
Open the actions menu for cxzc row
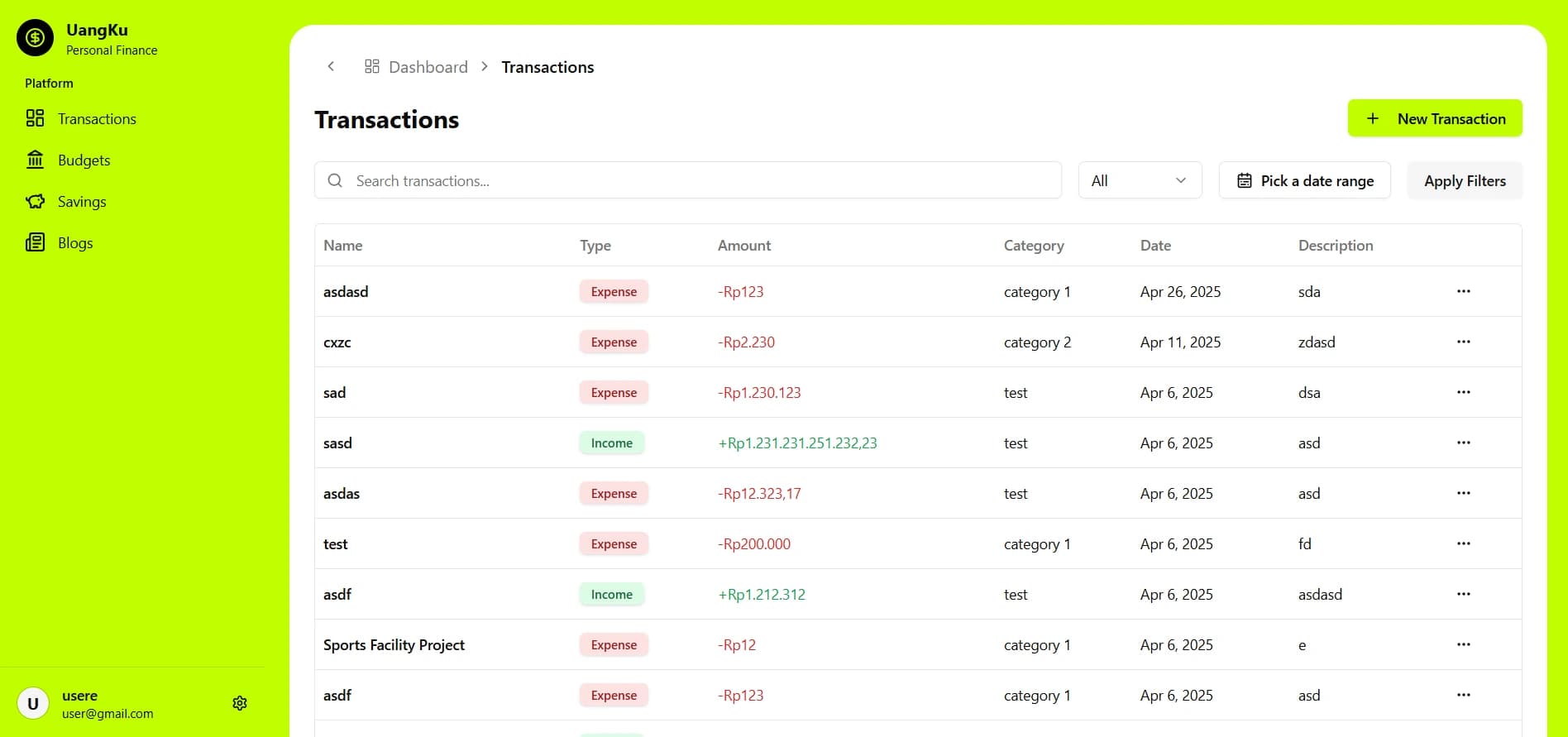point(1464,342)
